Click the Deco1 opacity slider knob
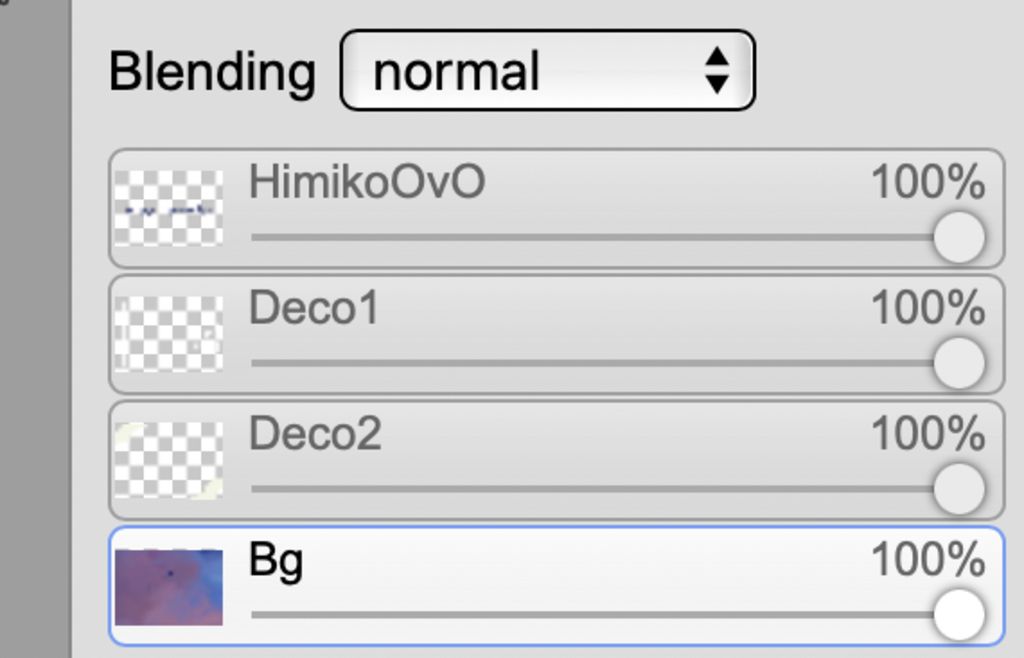The height and width of the screenshot is (658, 1024). (x=959, y=363)
